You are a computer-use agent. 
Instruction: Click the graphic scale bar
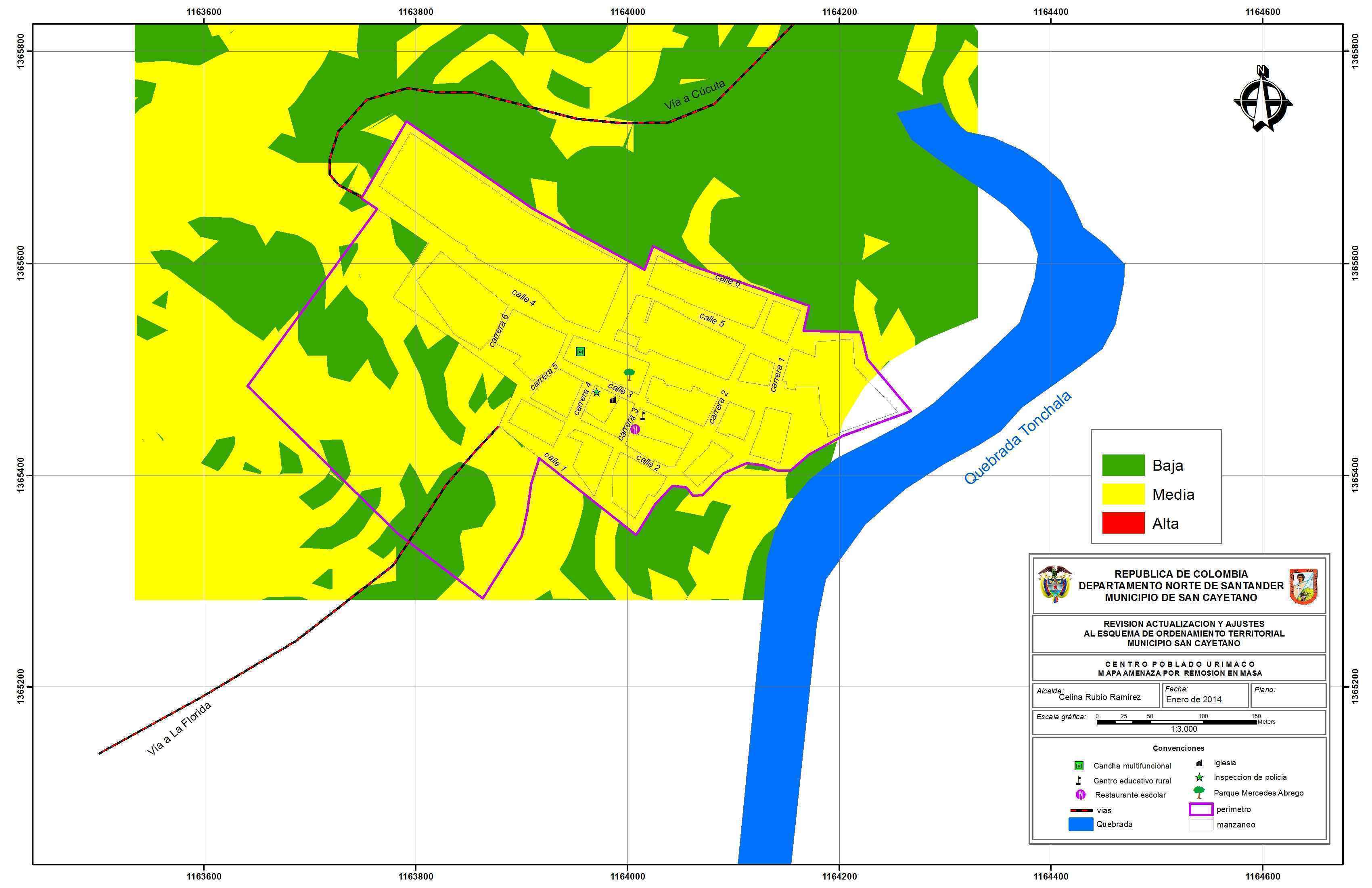1176,722
